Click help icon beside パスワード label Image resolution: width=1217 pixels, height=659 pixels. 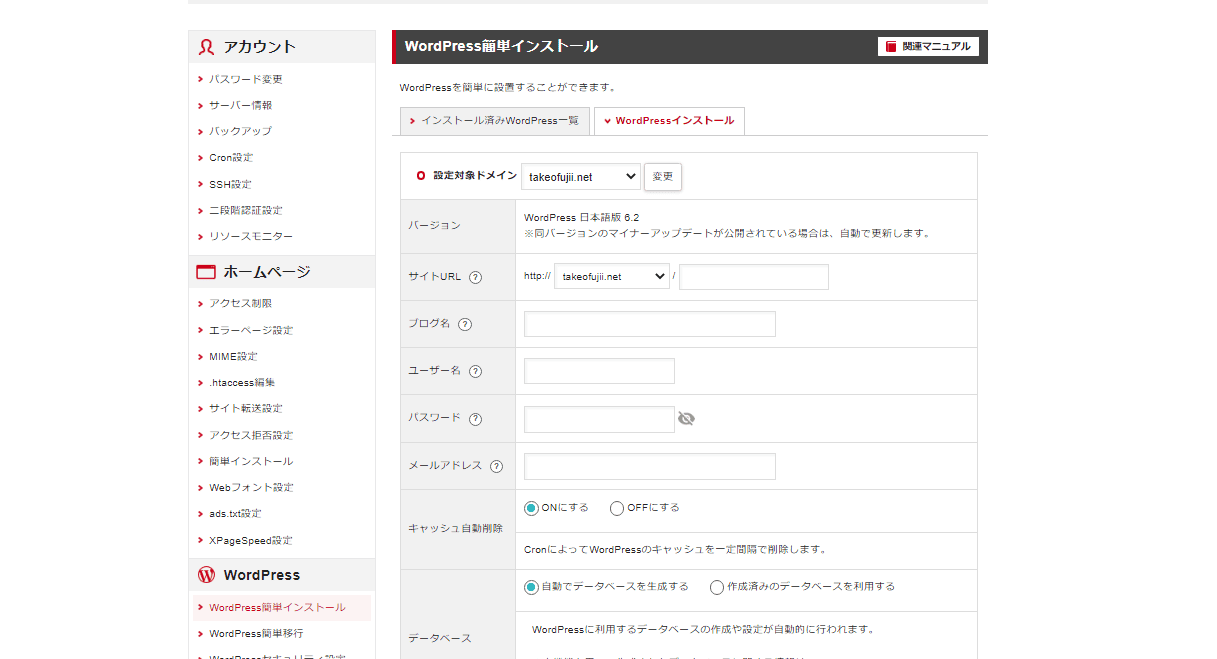coord(475,419)
